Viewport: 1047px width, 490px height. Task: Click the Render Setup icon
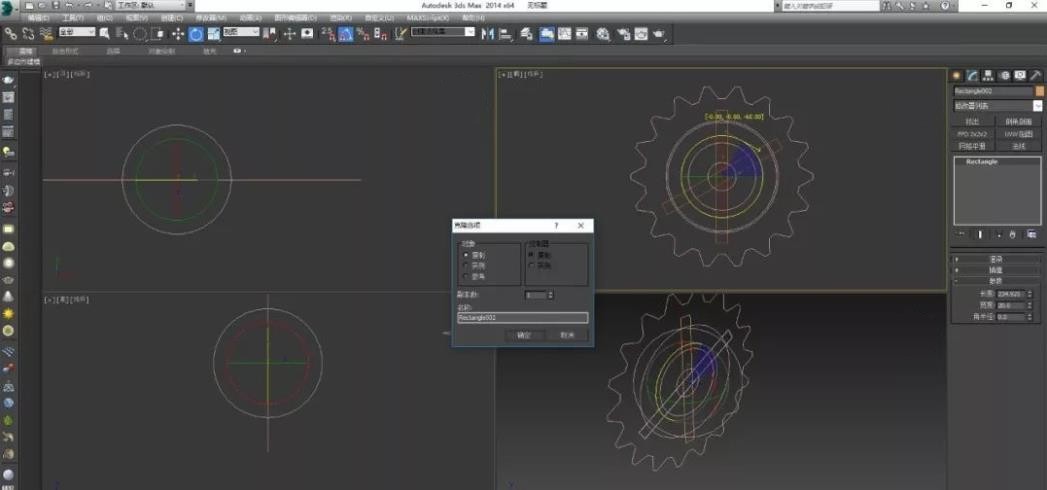click(x=621, y=34)
